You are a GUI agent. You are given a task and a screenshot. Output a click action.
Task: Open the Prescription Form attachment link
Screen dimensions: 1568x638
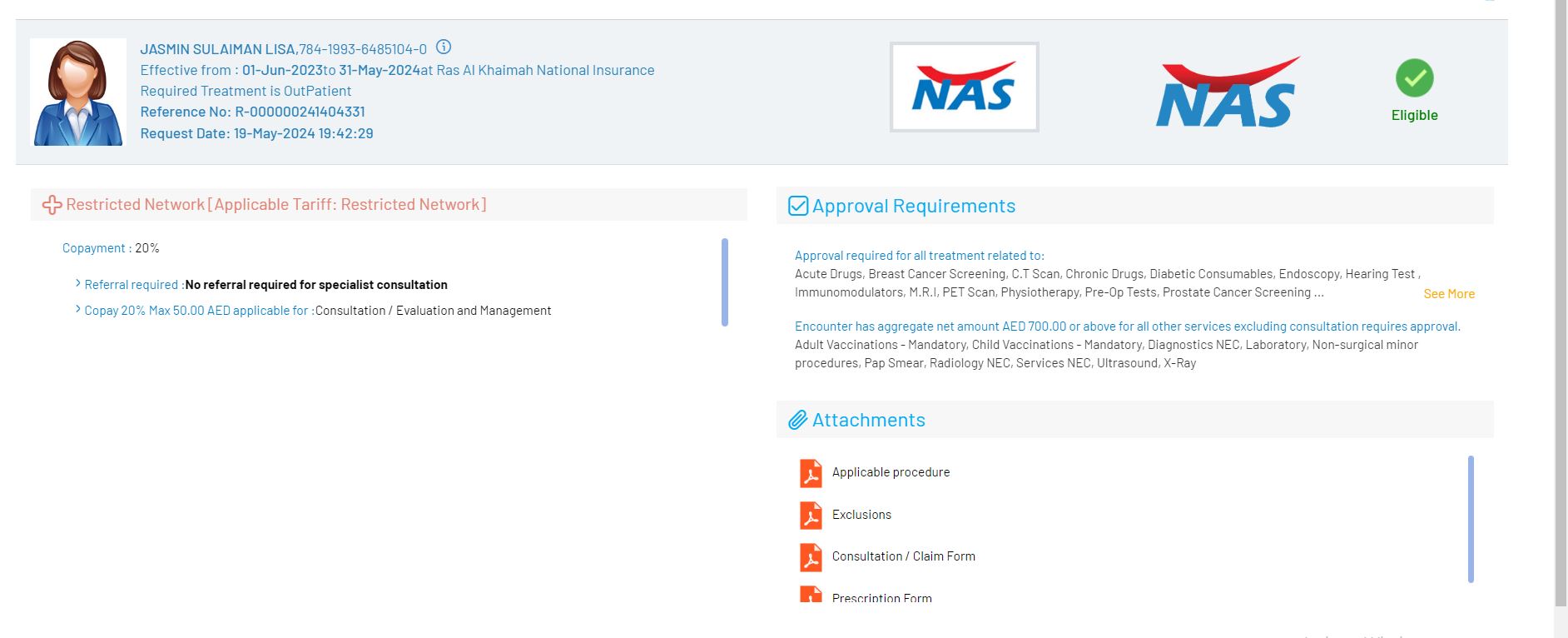tap(882, 598)
